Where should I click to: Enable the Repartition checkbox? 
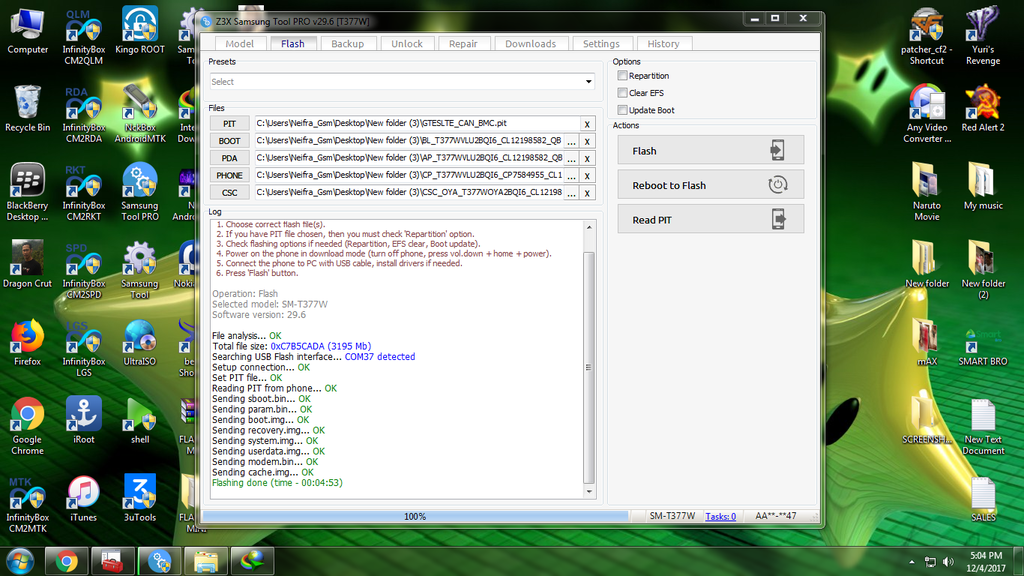click(623, 76)
